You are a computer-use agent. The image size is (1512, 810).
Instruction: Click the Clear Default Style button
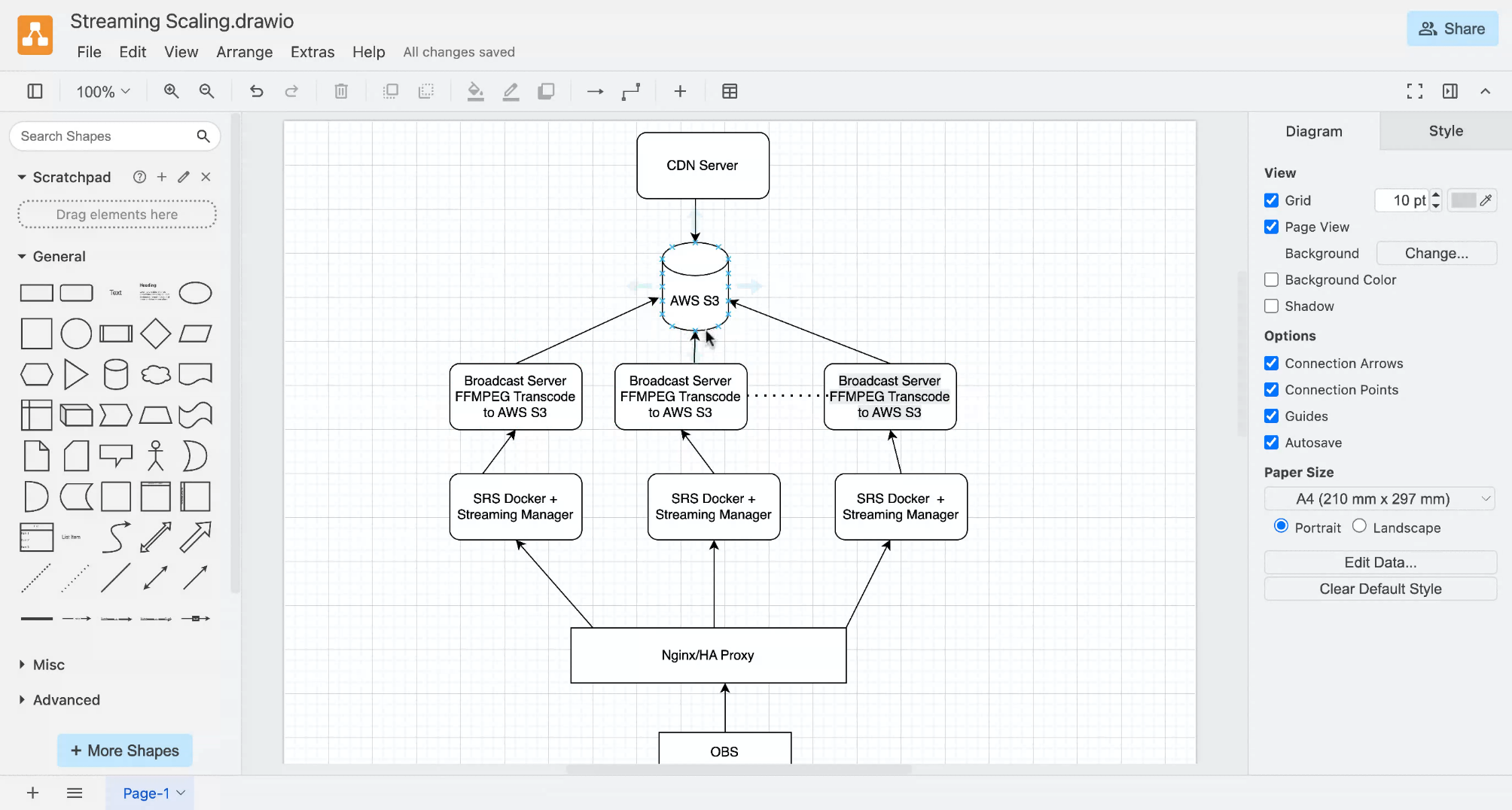coord(1380,589)
